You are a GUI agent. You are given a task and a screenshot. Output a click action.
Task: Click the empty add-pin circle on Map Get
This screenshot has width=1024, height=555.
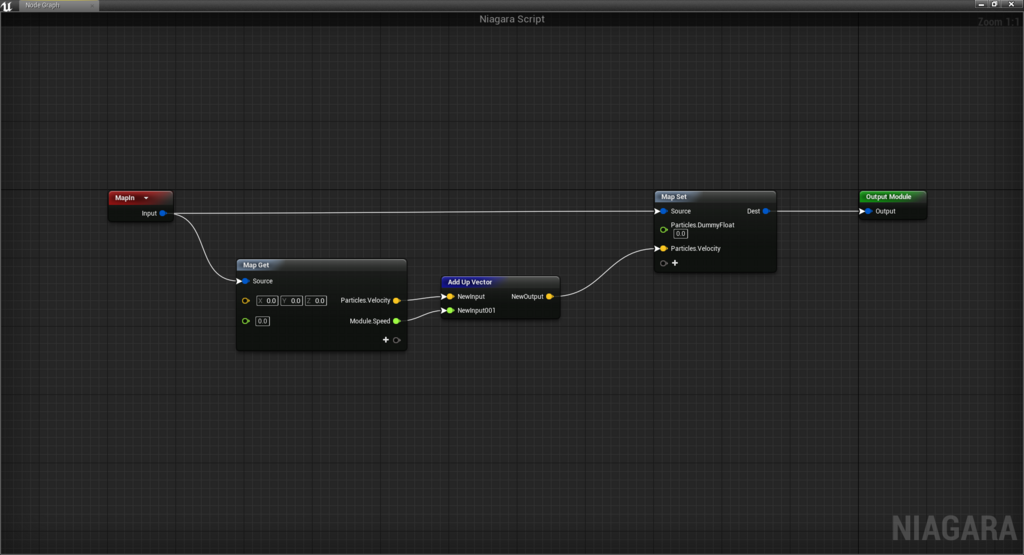396,340
